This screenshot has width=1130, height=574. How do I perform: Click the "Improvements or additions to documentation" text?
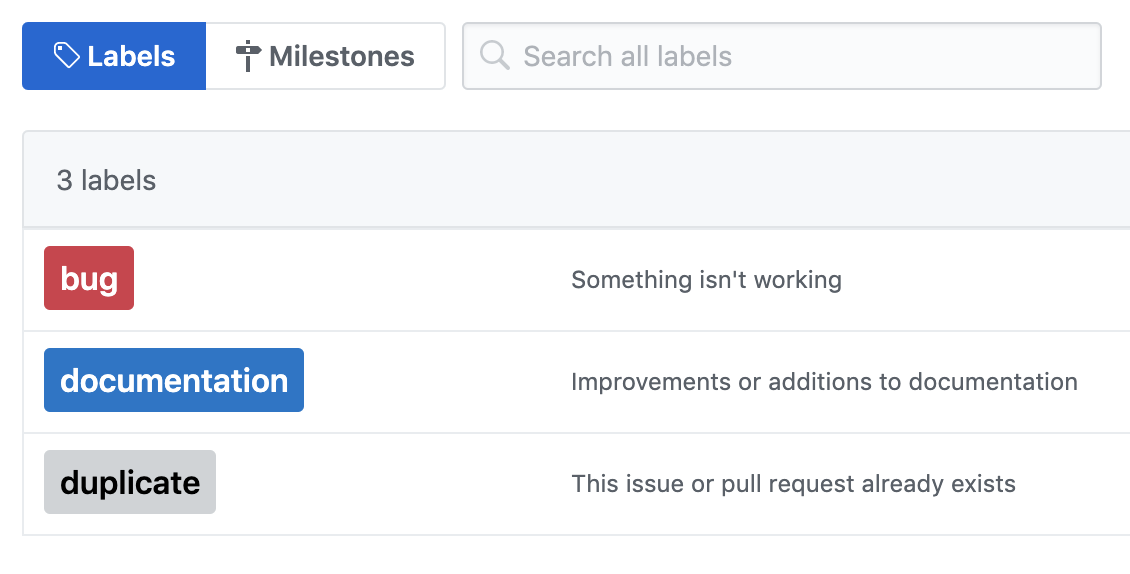click(824, 381)
